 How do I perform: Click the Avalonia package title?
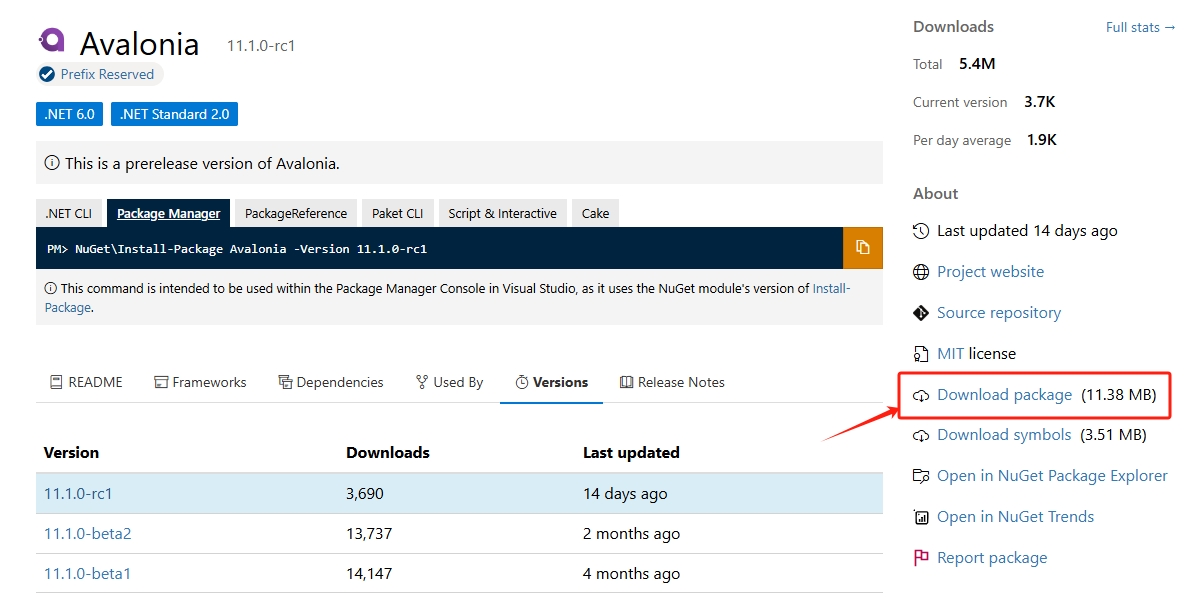pos(139,44)
